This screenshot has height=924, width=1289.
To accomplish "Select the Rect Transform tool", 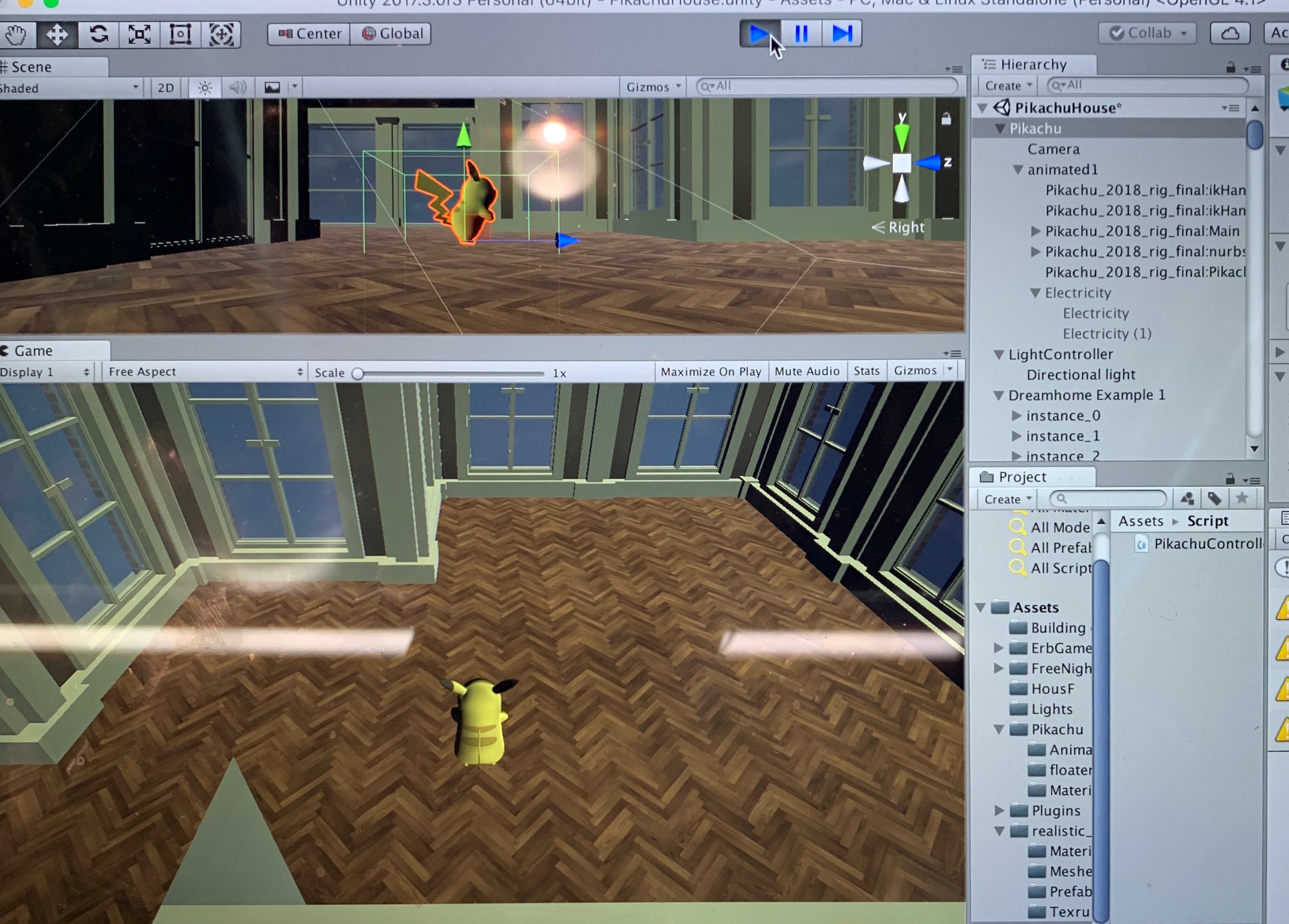I will tap(180, 35).
